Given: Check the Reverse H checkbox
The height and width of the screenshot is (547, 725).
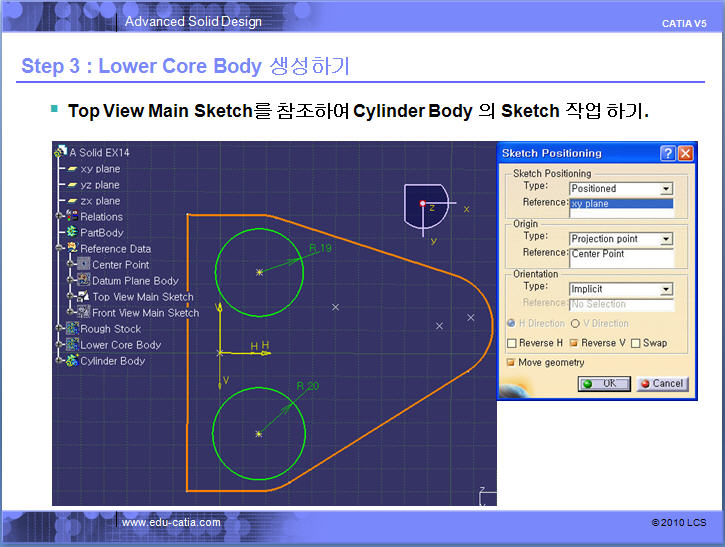Looking at the screenshot, I should [512, 343].
